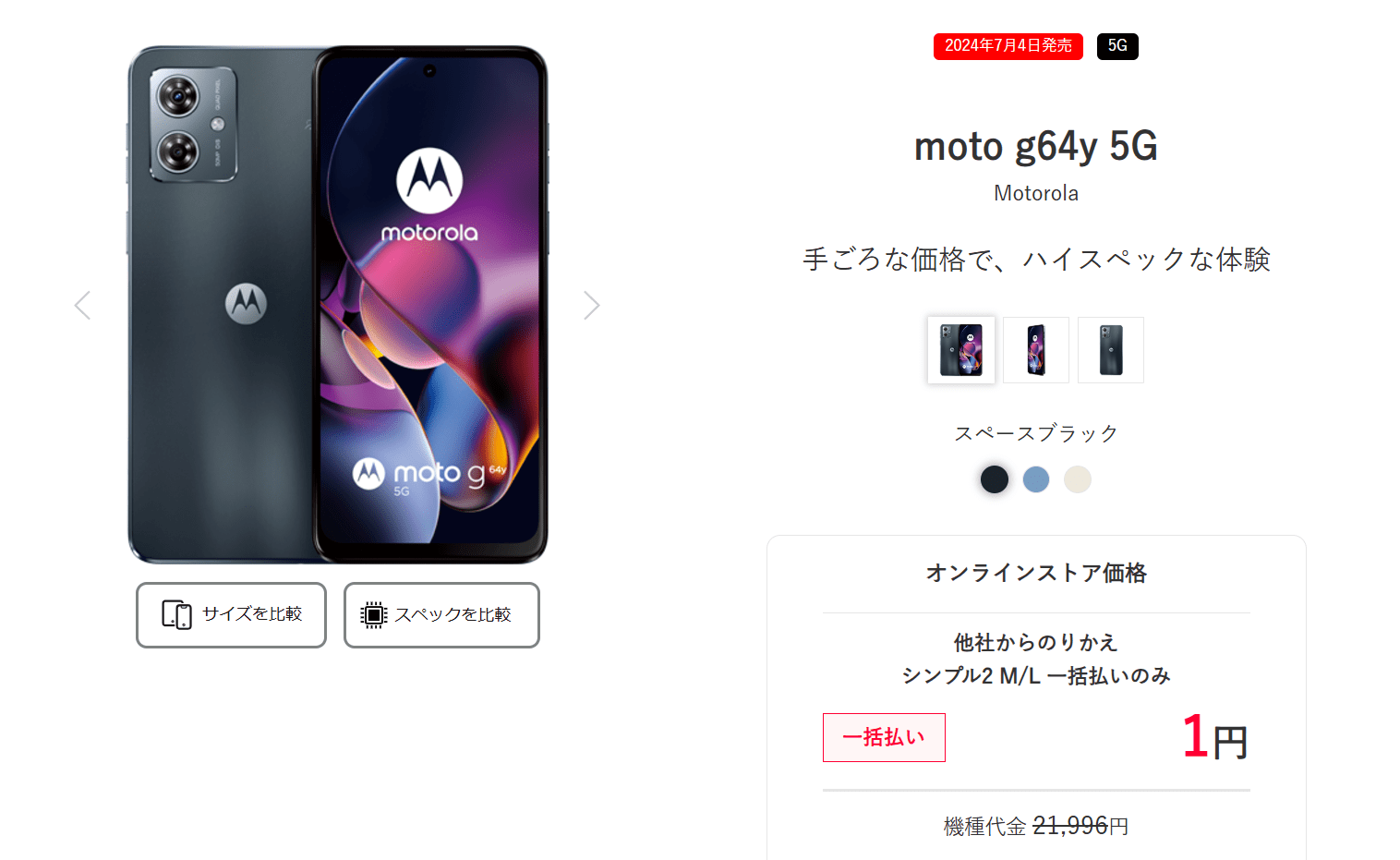Viewport: 1400px width, 860px height.
Task: Click the Motorola brand name text
Action: pos(1036,193)
